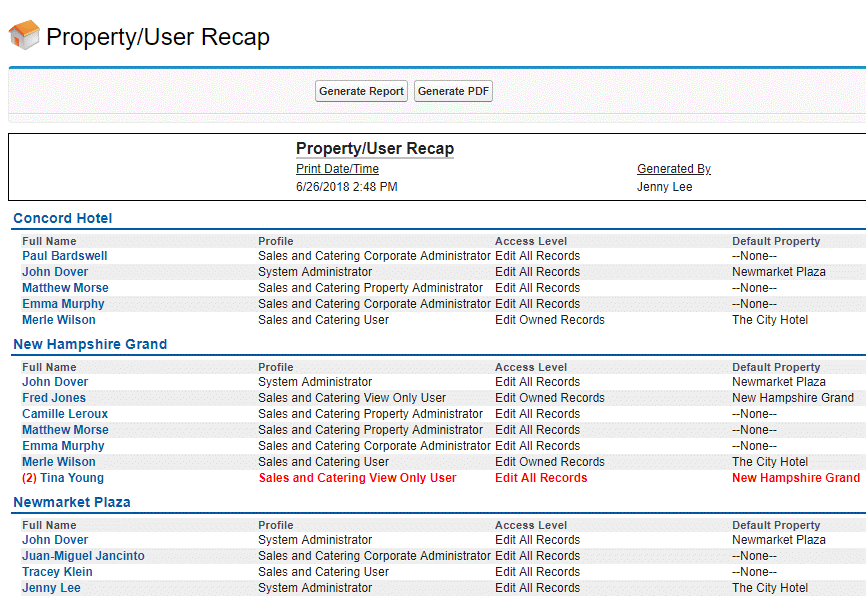This screenshot has height=596, width=866.
Task: Open Fred Jones user link
Action: (54, 398)
